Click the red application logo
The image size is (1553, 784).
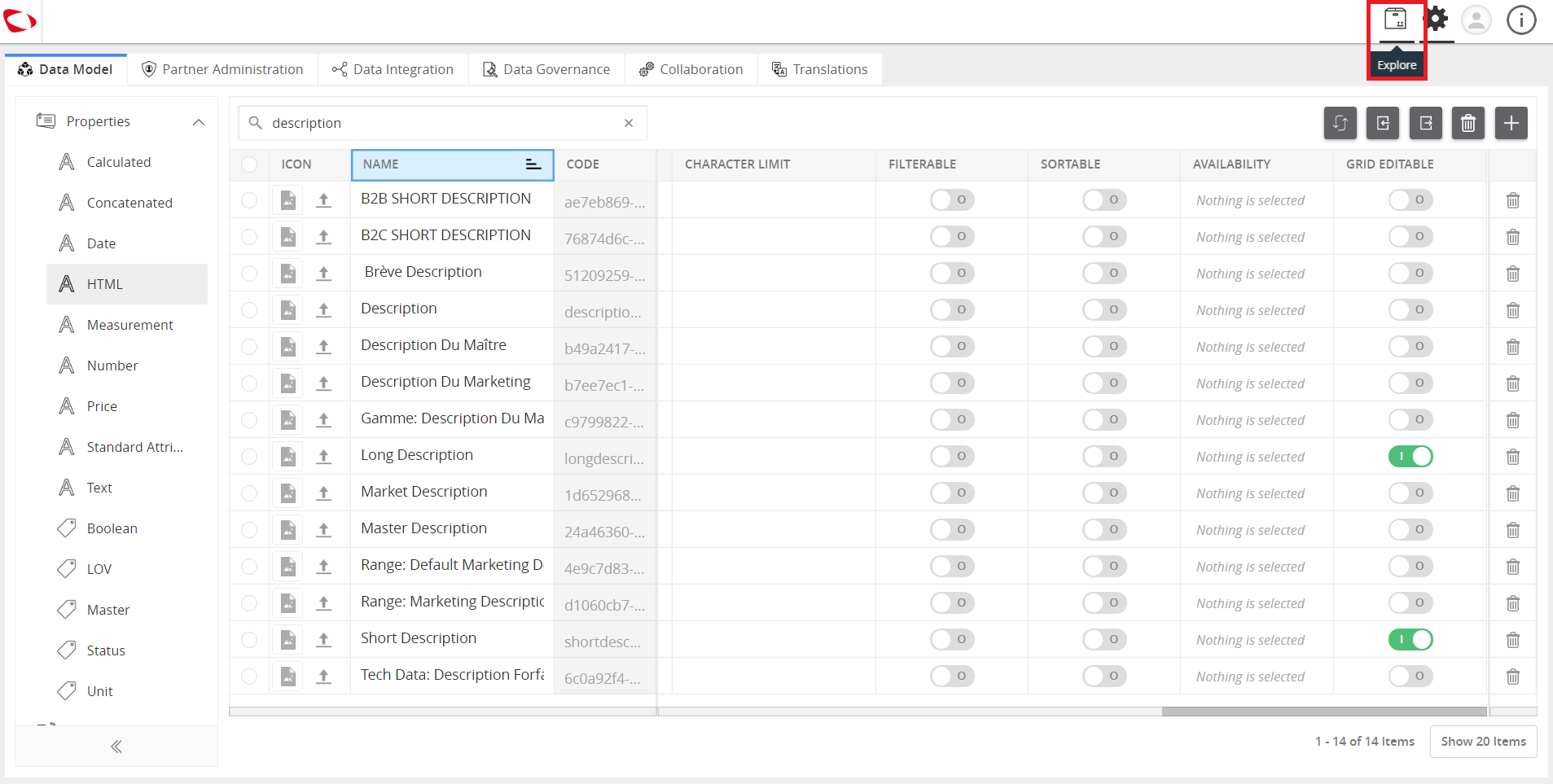(20, 20)
